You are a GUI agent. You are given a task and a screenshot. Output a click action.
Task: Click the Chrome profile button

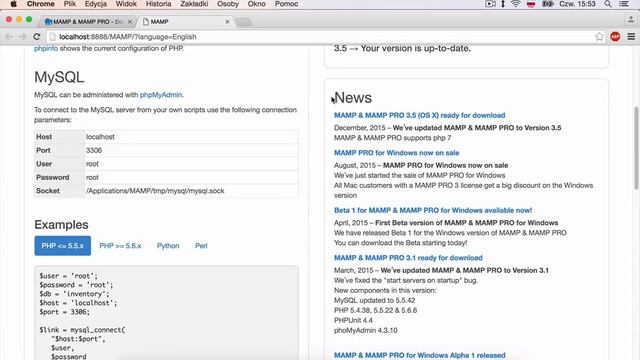click(x=631, y=19)
